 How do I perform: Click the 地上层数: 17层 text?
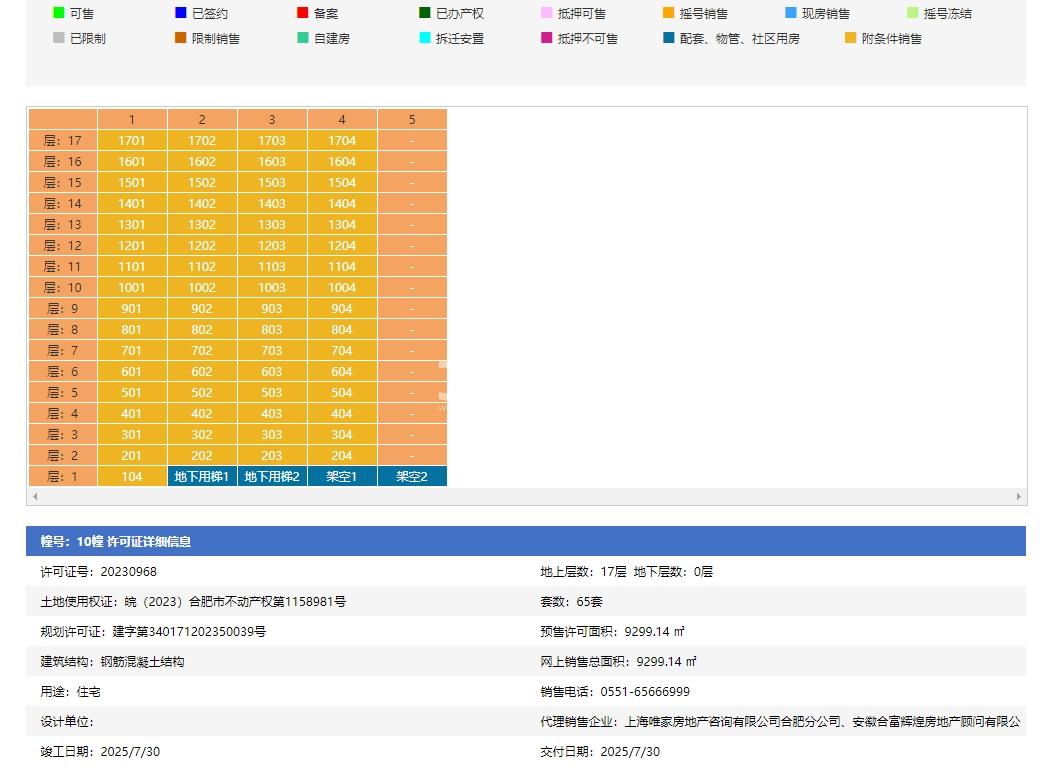pos(583,571)
